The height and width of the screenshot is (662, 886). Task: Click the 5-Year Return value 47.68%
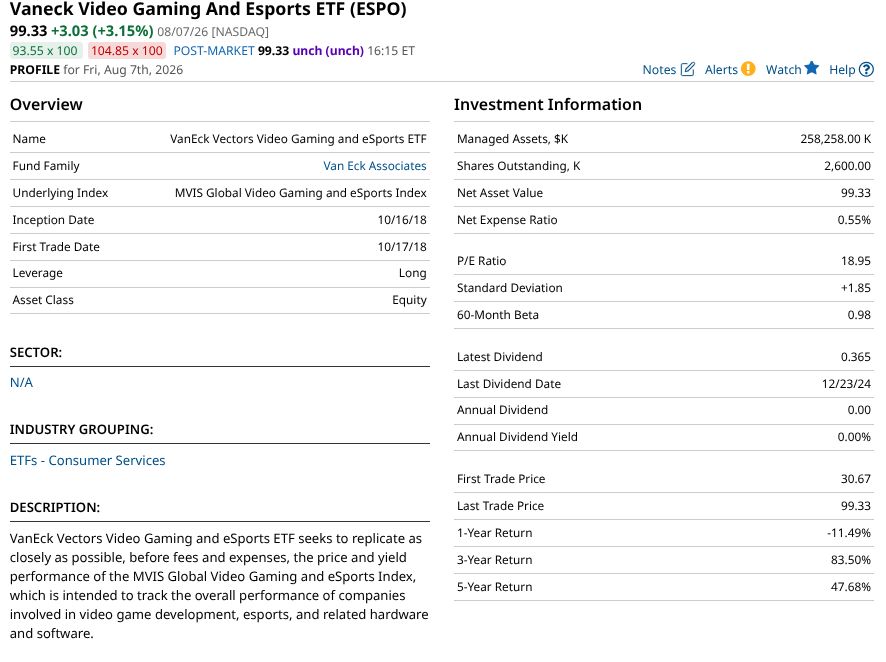(850, 587)
